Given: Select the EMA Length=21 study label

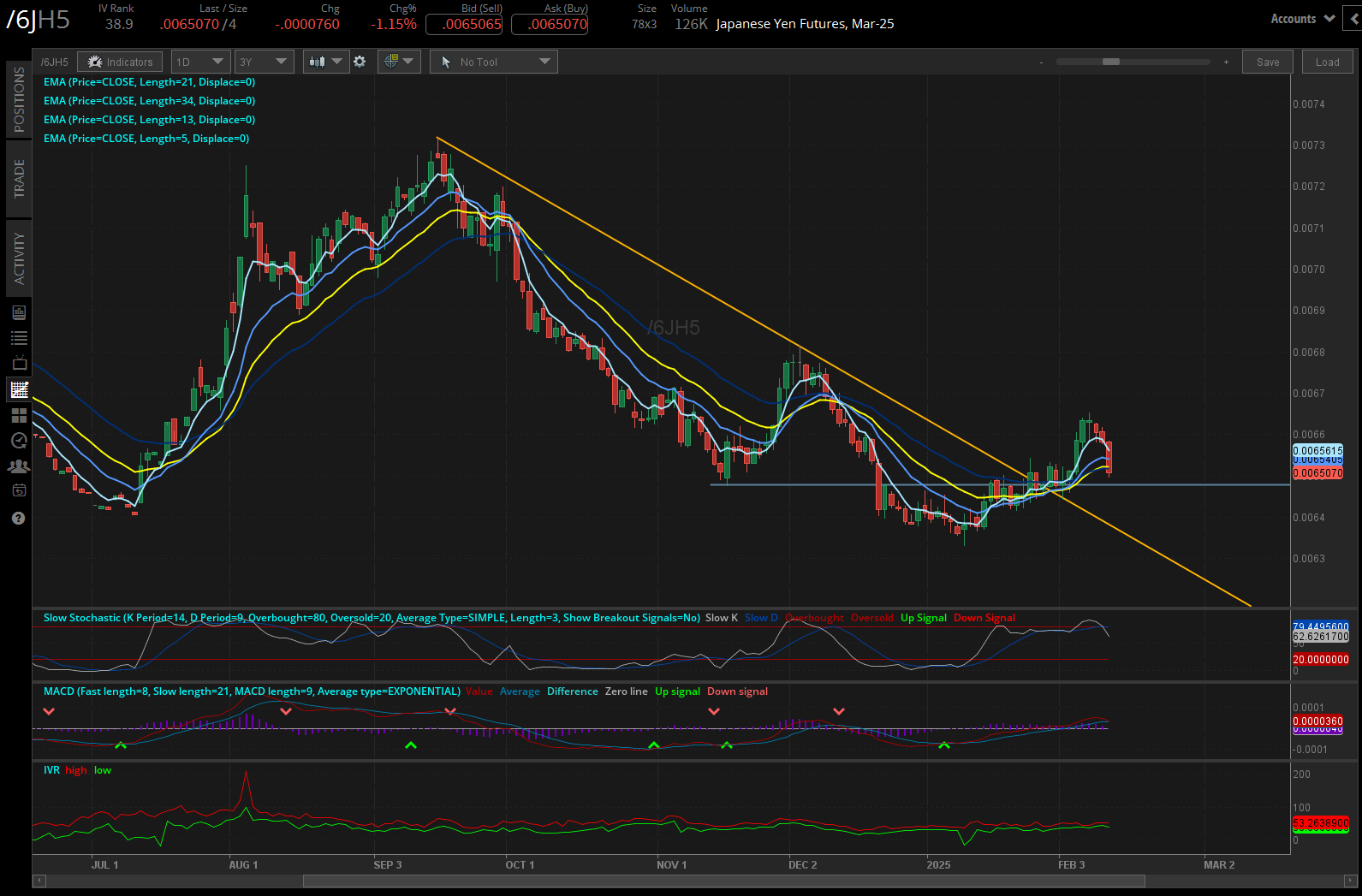Looking at the screenshot, I should point(150,82).
